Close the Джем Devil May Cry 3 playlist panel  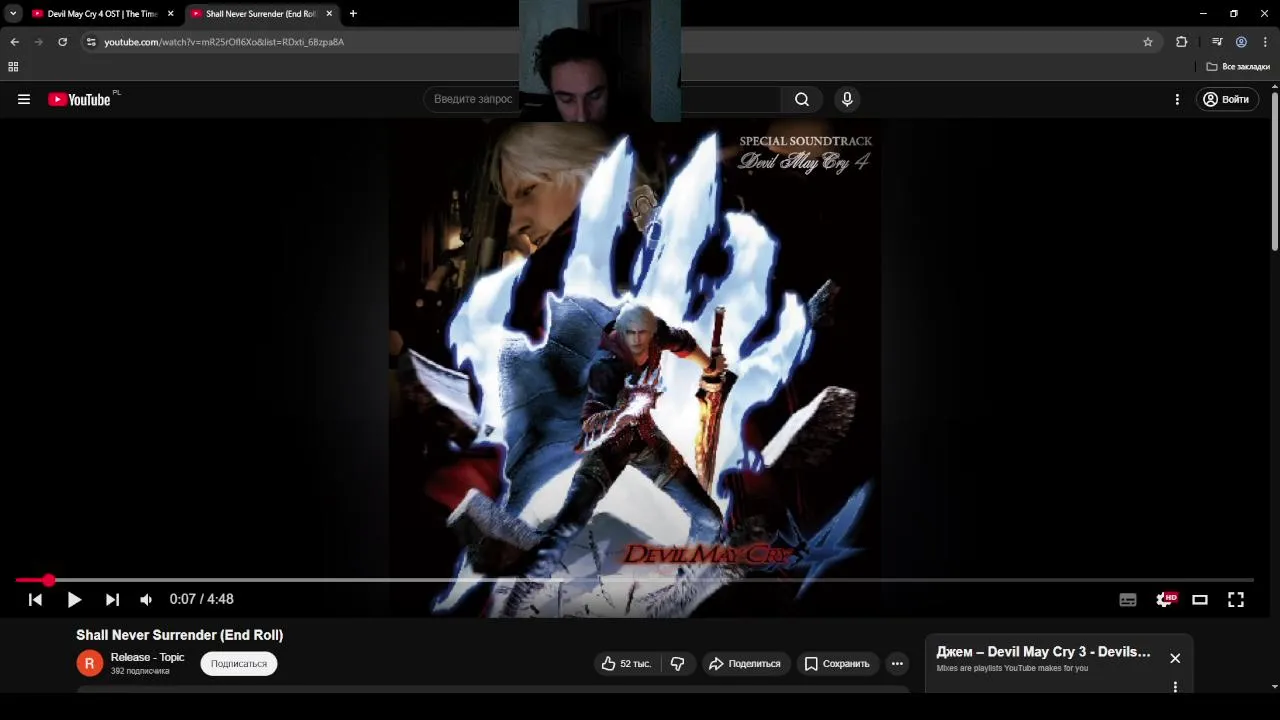pos(1175,658)
